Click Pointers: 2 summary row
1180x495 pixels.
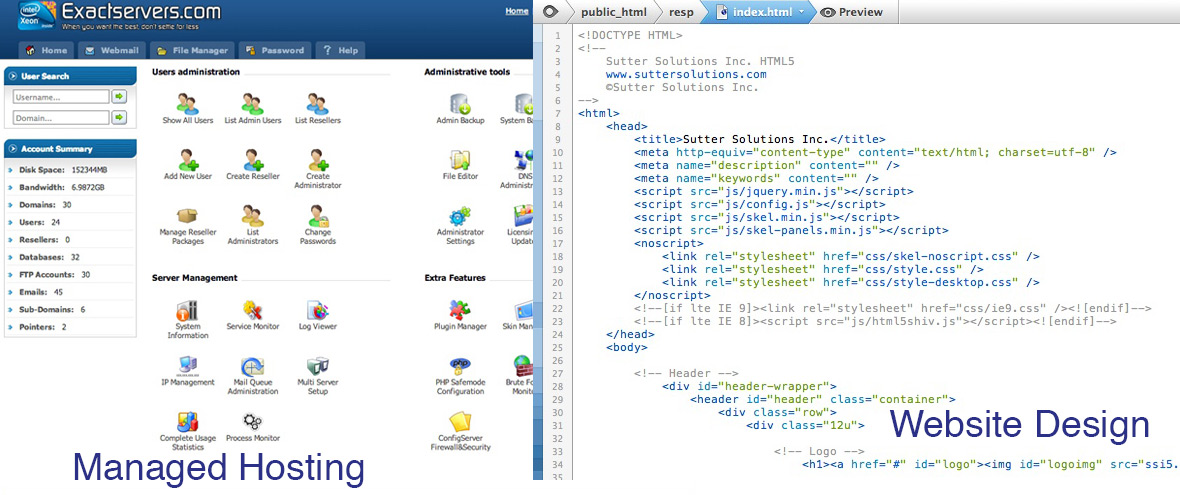pyautogui.click(x=70, y=327)
